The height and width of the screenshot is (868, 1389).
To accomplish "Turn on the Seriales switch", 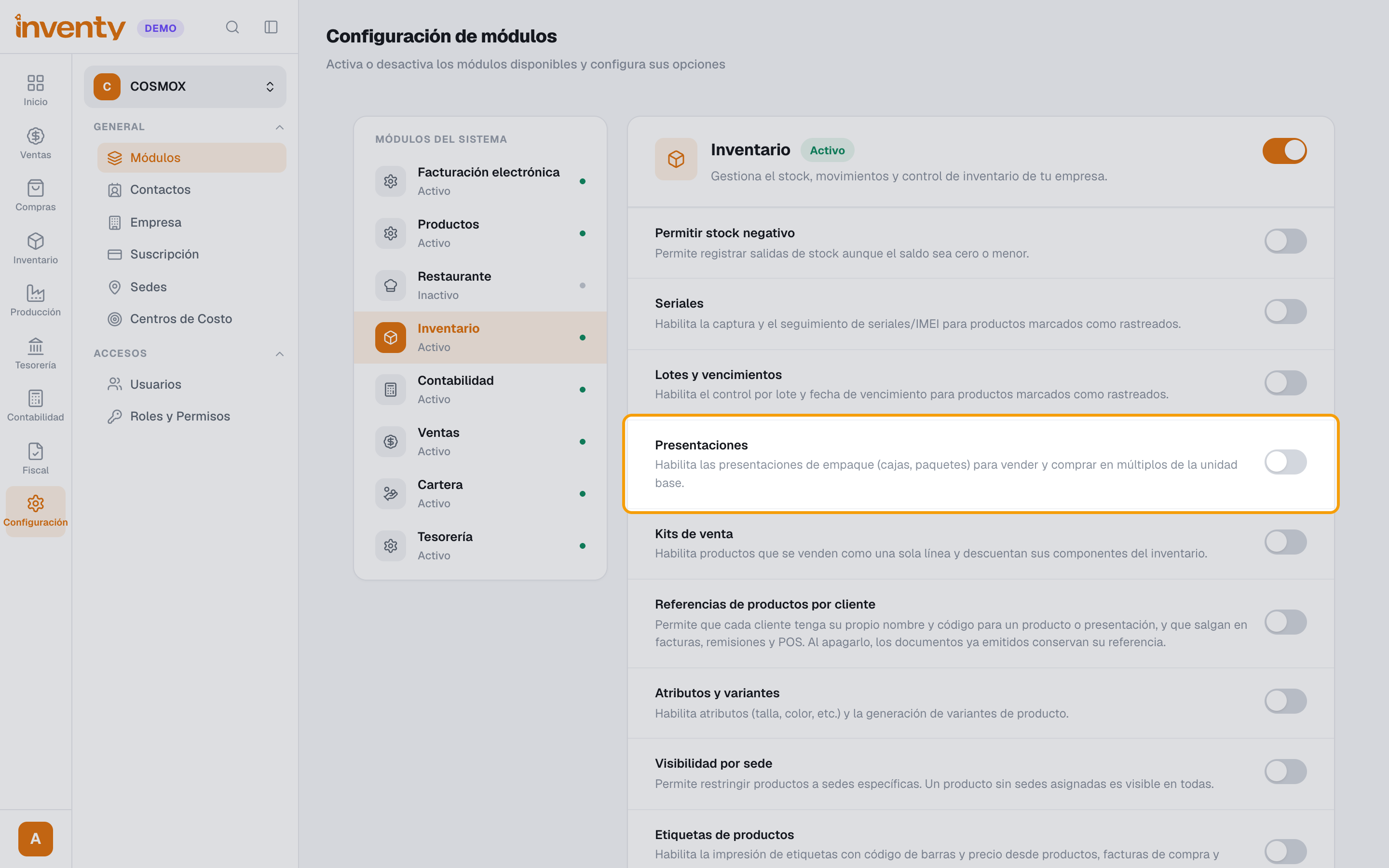I will (x=1285, y=312).
